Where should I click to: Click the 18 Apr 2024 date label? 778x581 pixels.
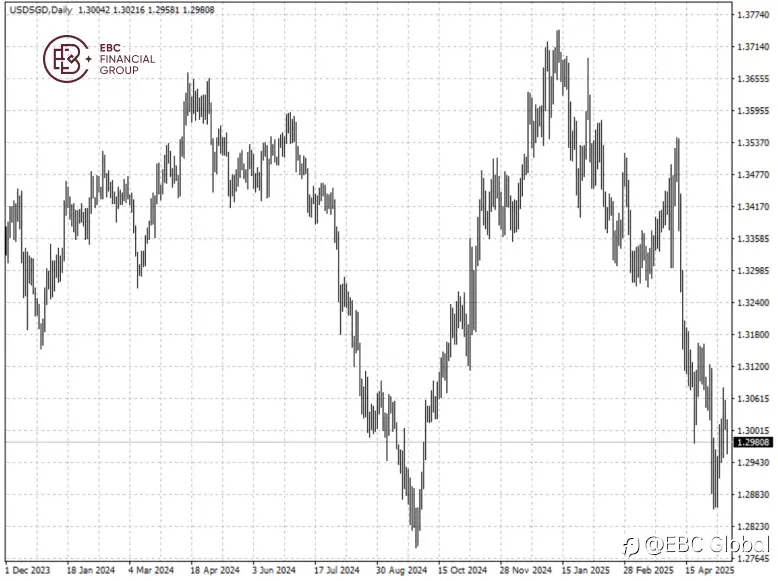(214, 570)
